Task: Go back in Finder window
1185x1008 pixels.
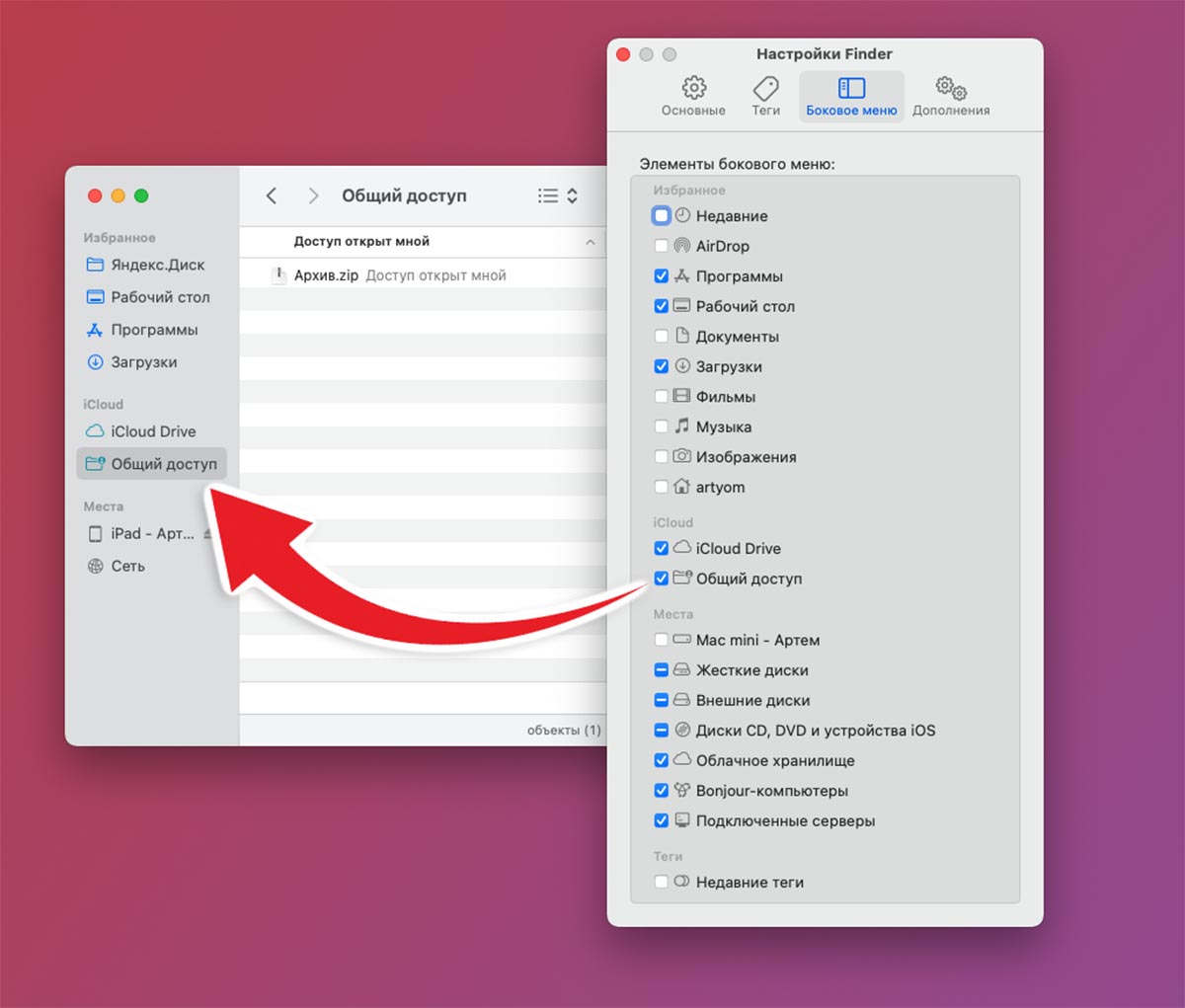Action: point(272,195)
